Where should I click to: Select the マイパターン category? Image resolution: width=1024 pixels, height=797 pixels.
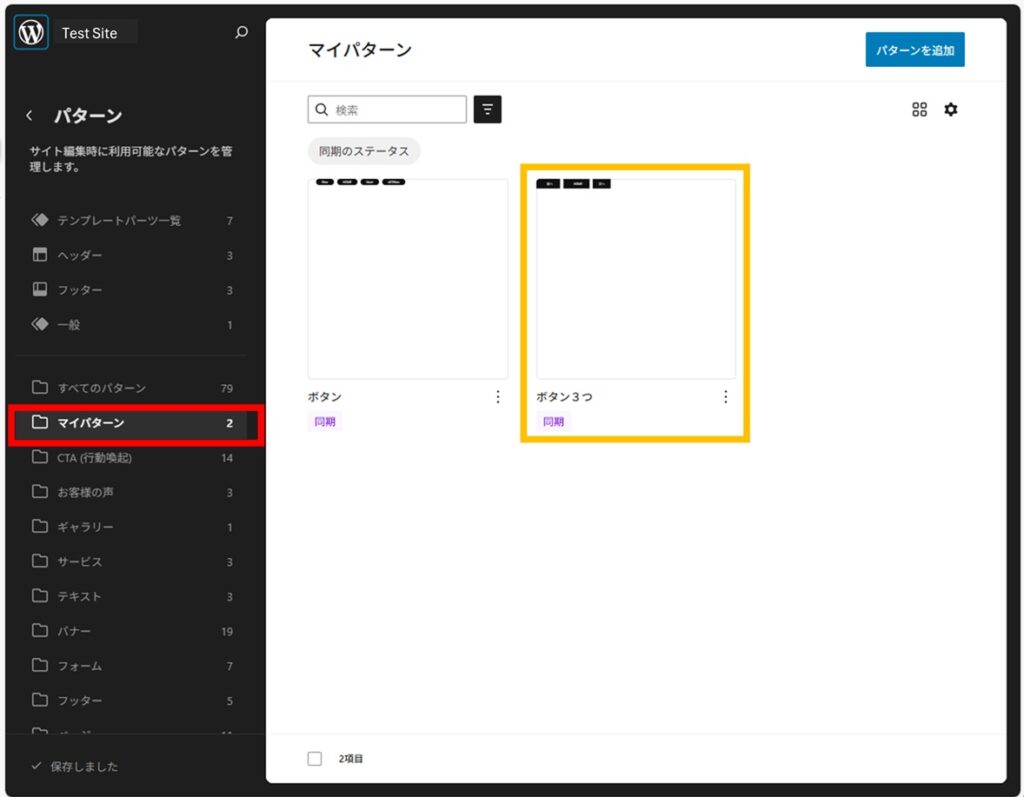click(91, 423)
